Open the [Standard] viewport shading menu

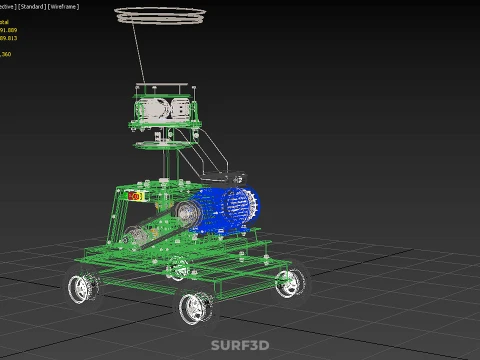(x=32, y=7)
